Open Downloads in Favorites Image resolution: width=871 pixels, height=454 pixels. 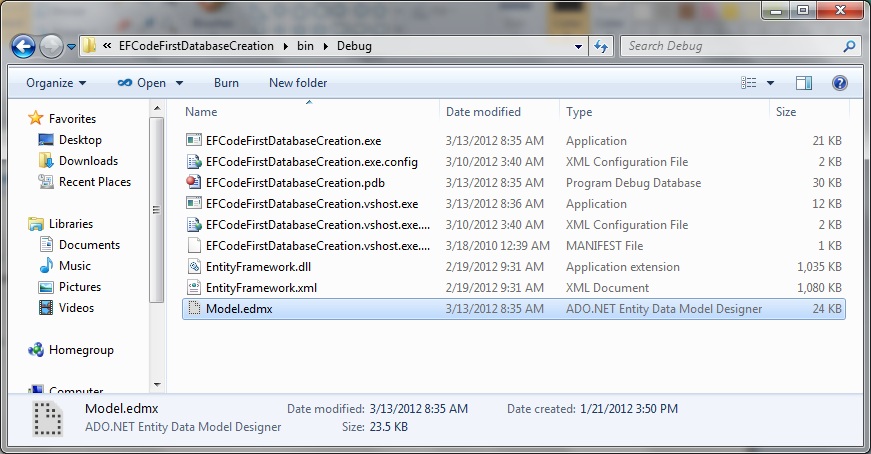click(88, 161)
